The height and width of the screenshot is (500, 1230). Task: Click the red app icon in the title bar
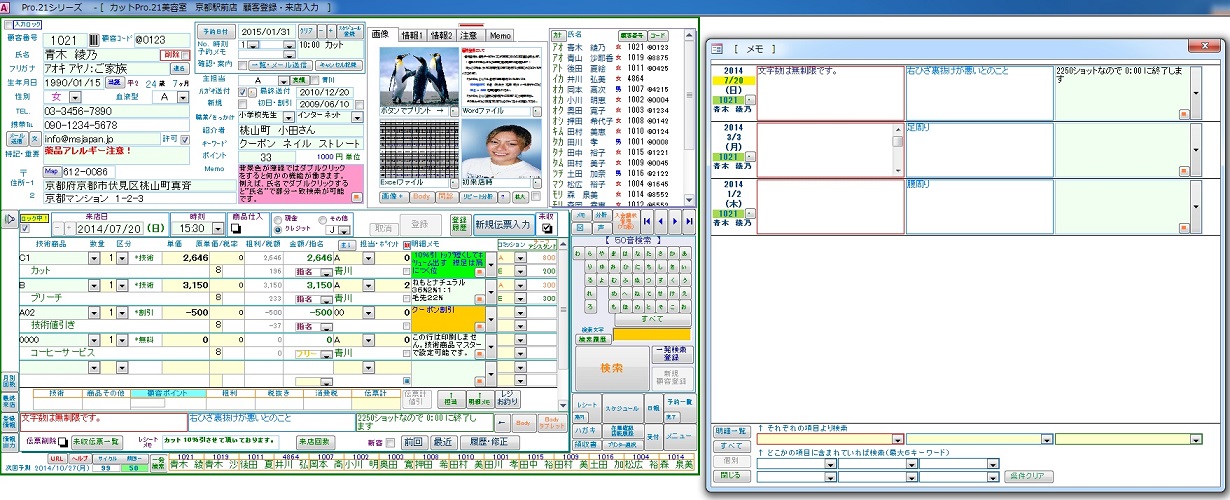tap(6, 7)
